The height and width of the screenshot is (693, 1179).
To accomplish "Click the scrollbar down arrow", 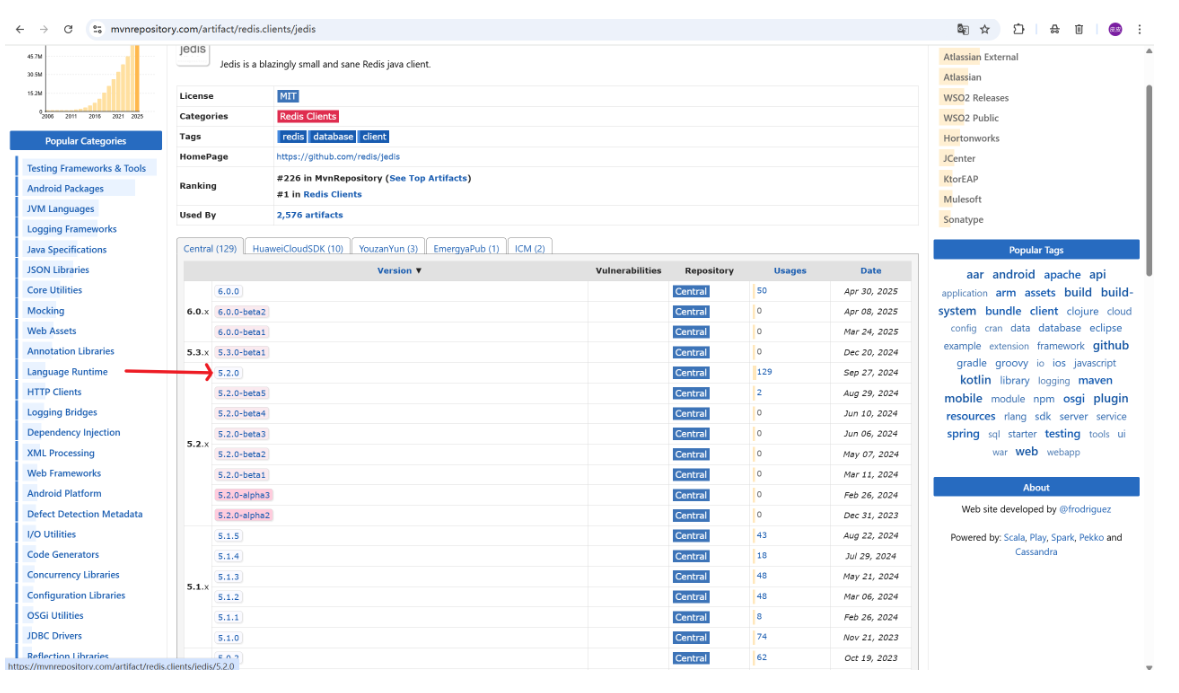I will [1149, 667].
